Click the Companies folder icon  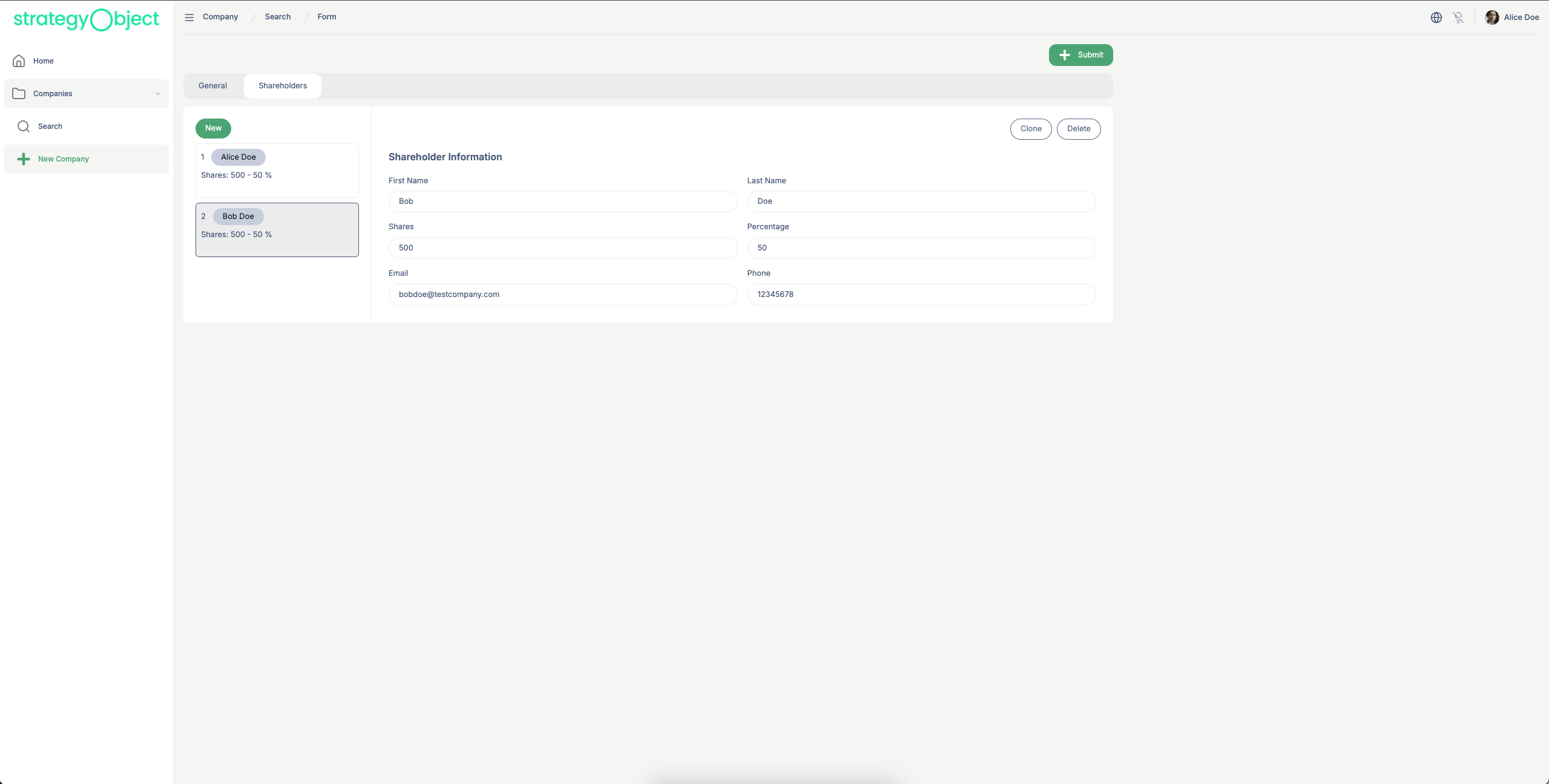tap(19, 94)
